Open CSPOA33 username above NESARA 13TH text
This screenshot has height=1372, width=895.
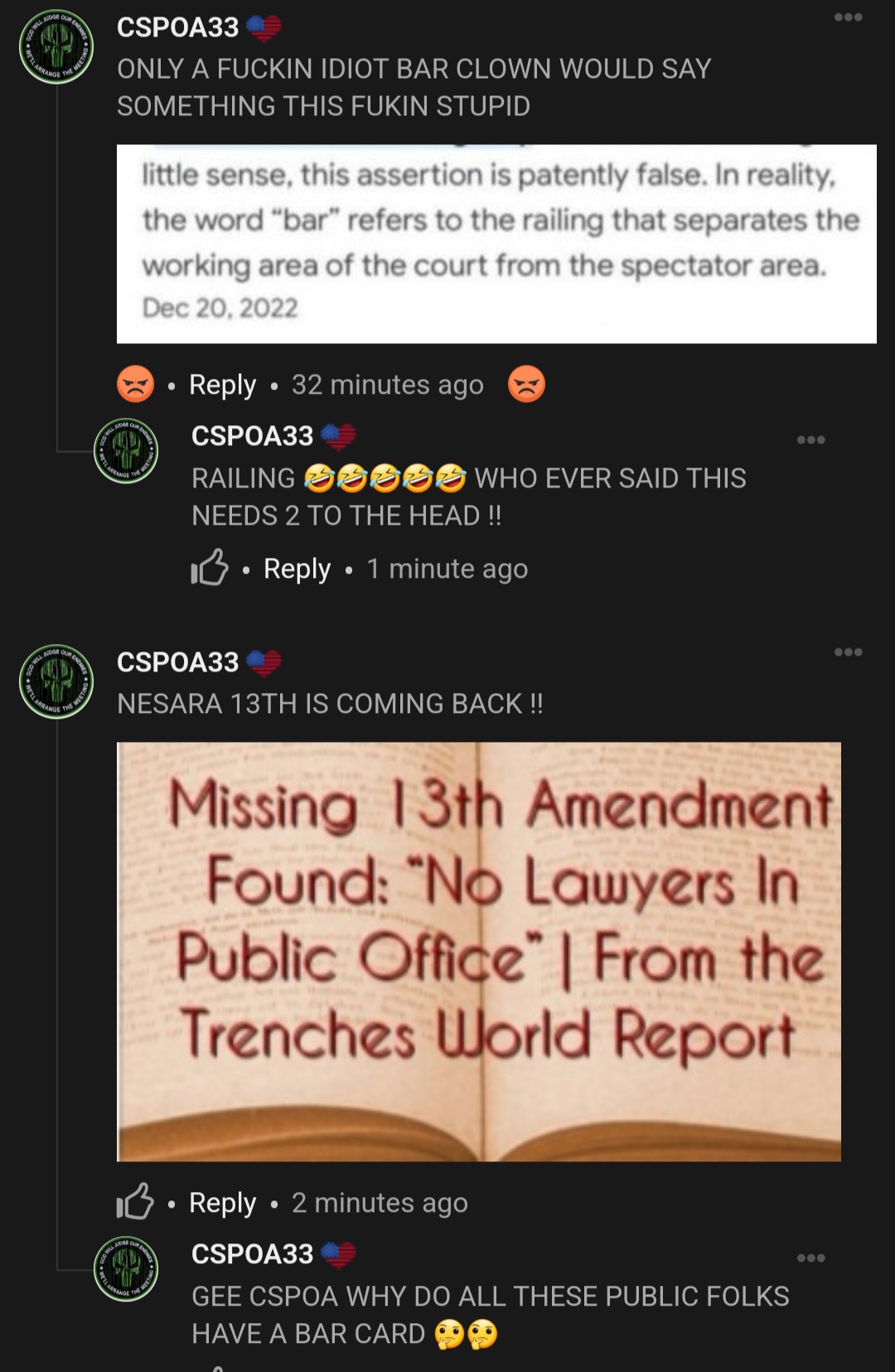177,662
